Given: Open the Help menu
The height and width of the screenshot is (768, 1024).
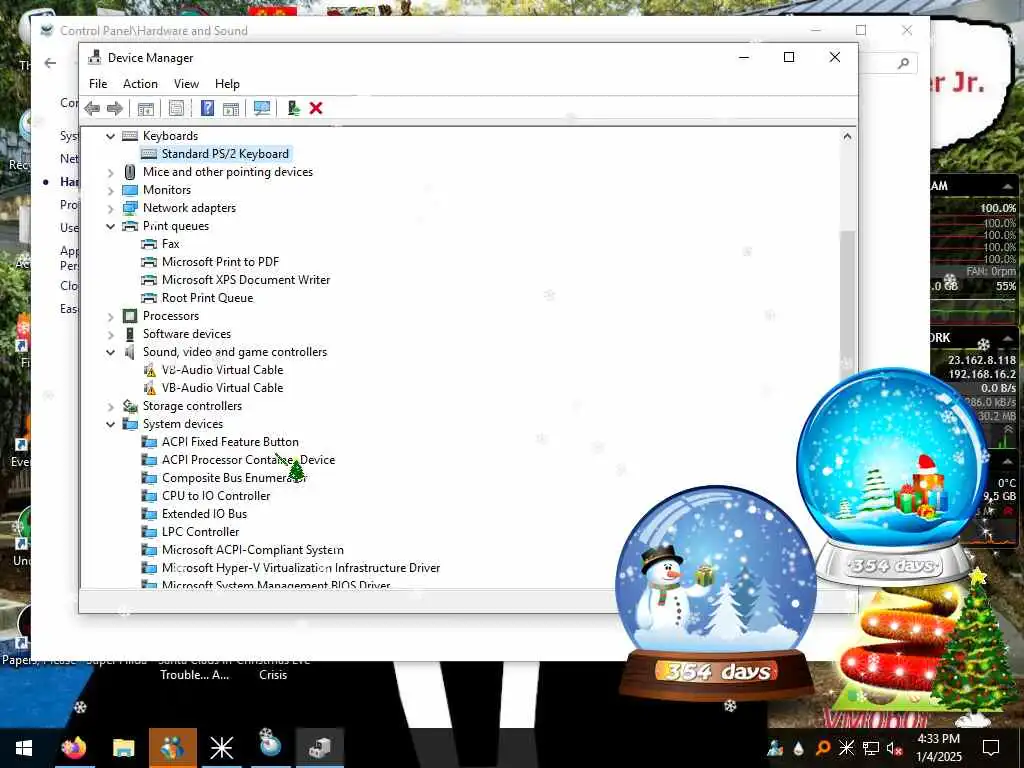Looking at the screenshot, I should tap(227, 84).
